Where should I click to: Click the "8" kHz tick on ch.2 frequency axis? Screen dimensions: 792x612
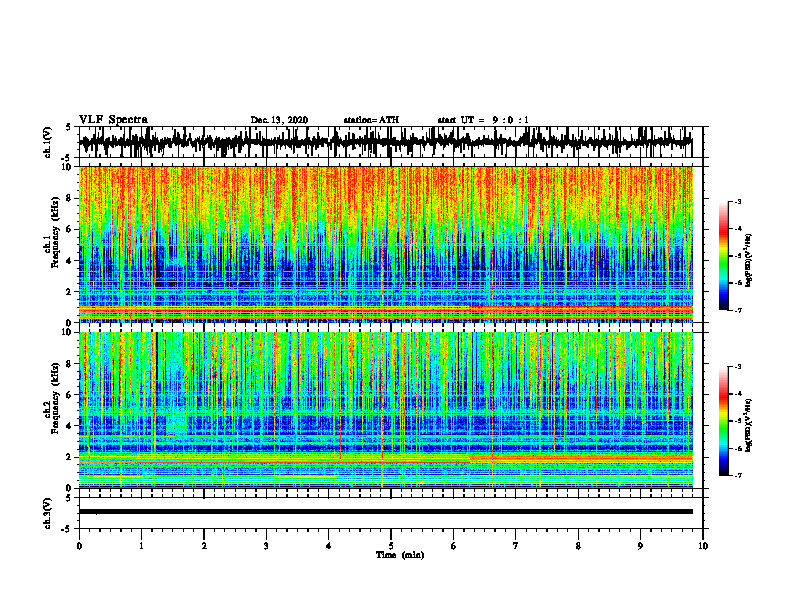[x=70, y=364]
